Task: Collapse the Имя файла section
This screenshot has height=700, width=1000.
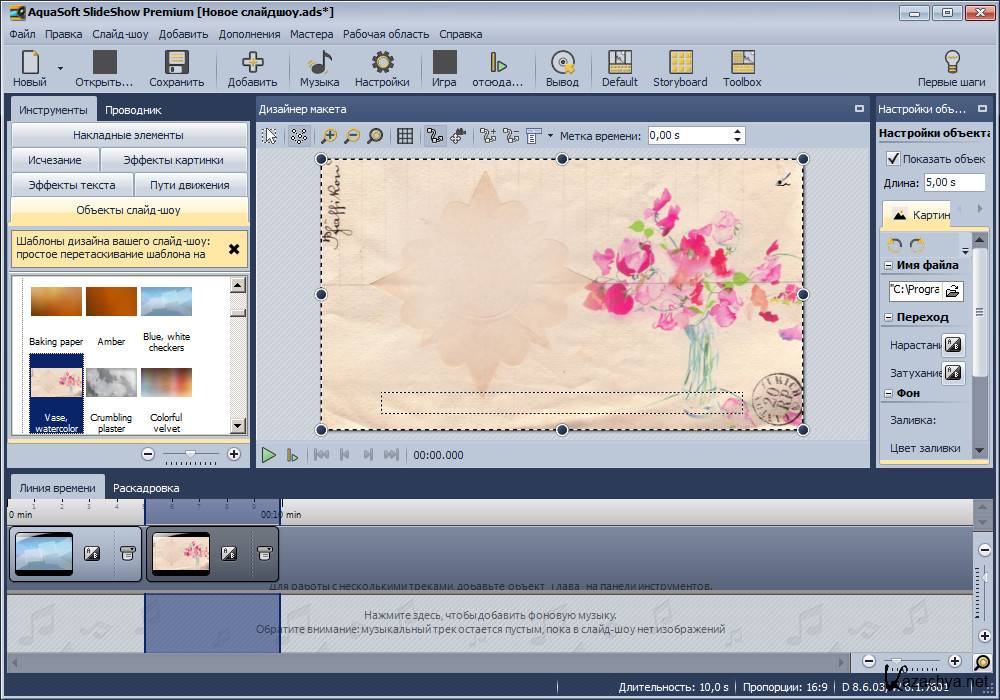Action: click(888, 266)
